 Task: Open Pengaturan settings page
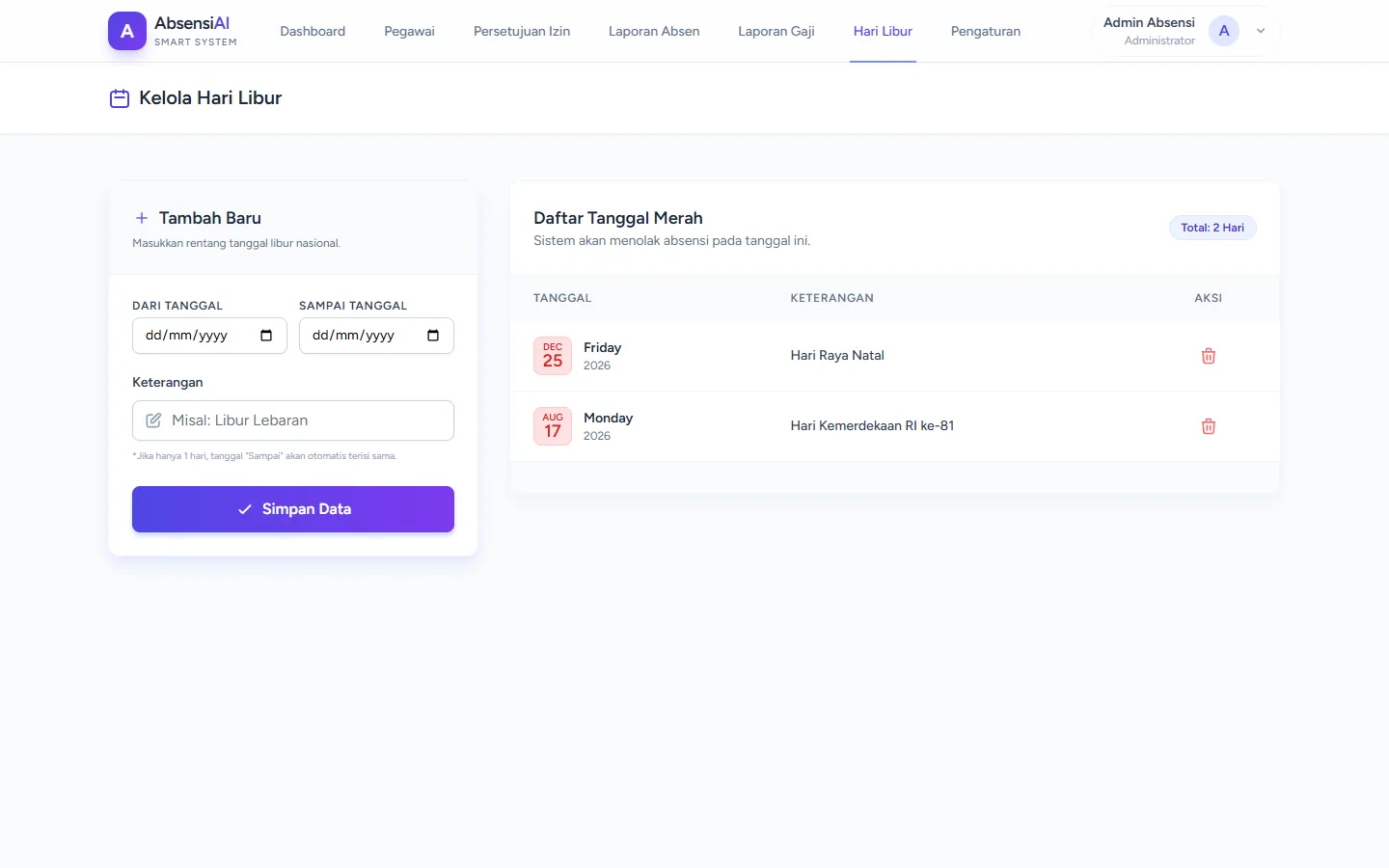(x=986, y=31)
